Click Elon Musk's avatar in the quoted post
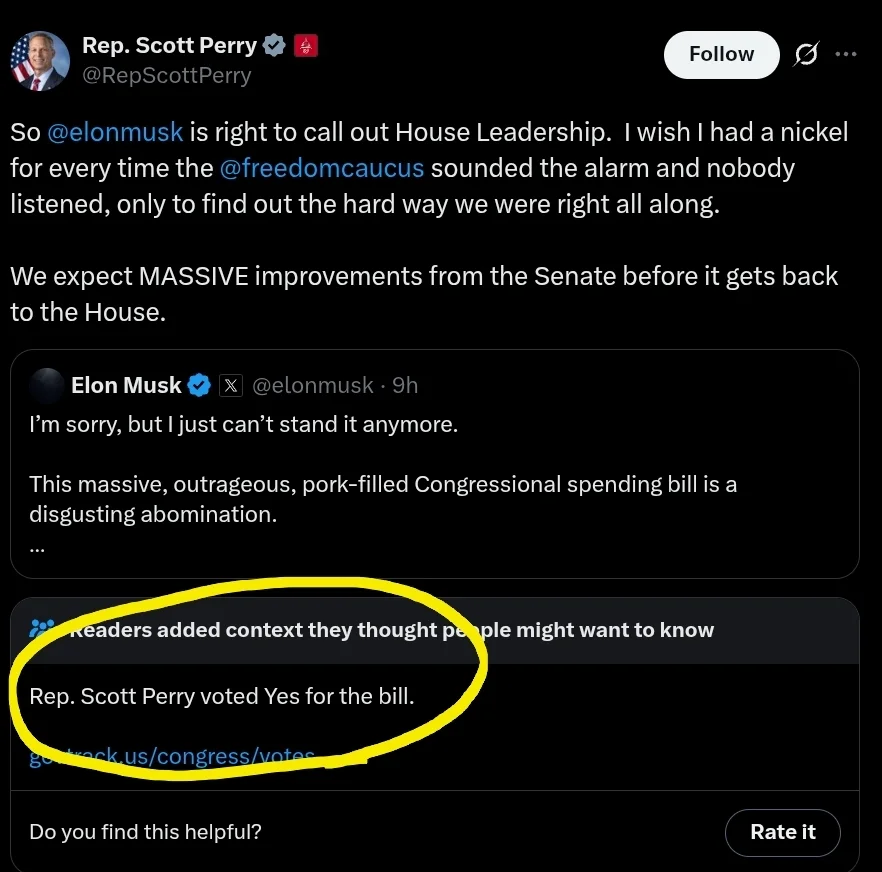This screenshot has height=872, width=882. 46,385
